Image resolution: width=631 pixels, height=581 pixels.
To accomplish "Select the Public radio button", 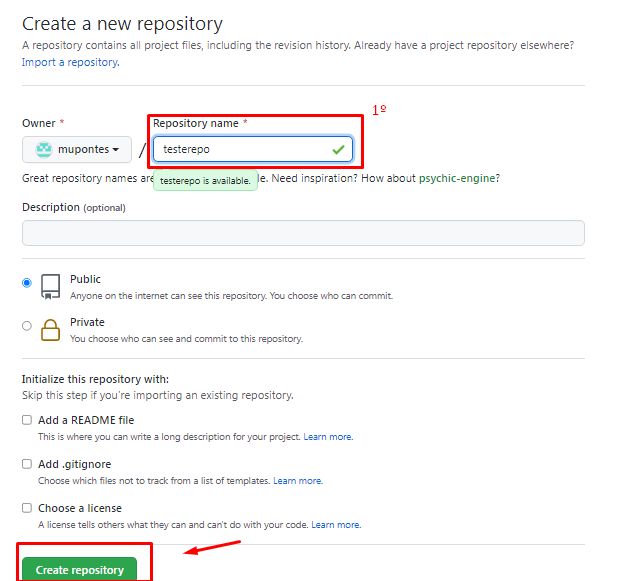I will point(27,283).
